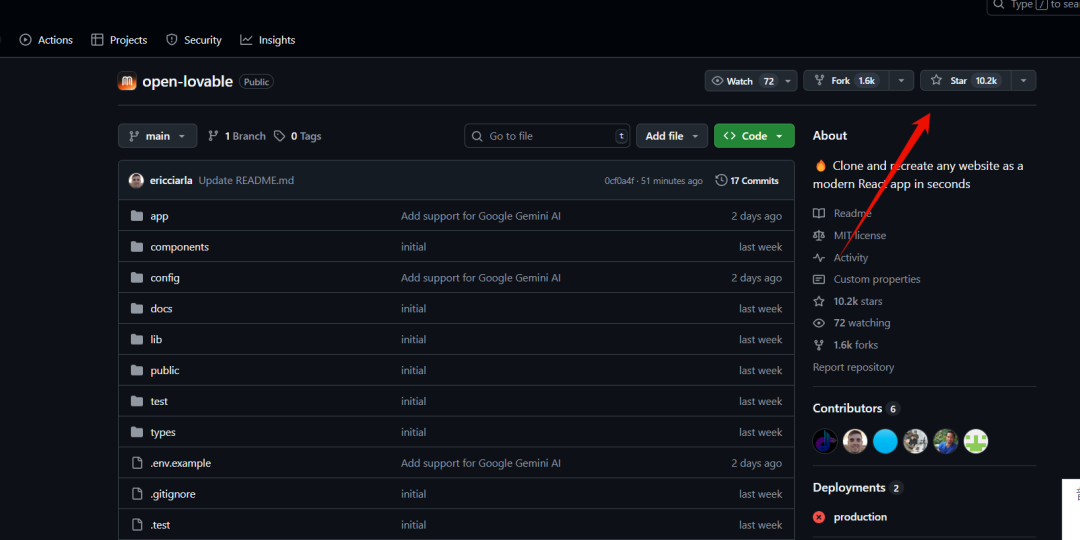The image size is (1080, 540).
Task: Open commit hash 0cf0a4f
Action: 620,181
